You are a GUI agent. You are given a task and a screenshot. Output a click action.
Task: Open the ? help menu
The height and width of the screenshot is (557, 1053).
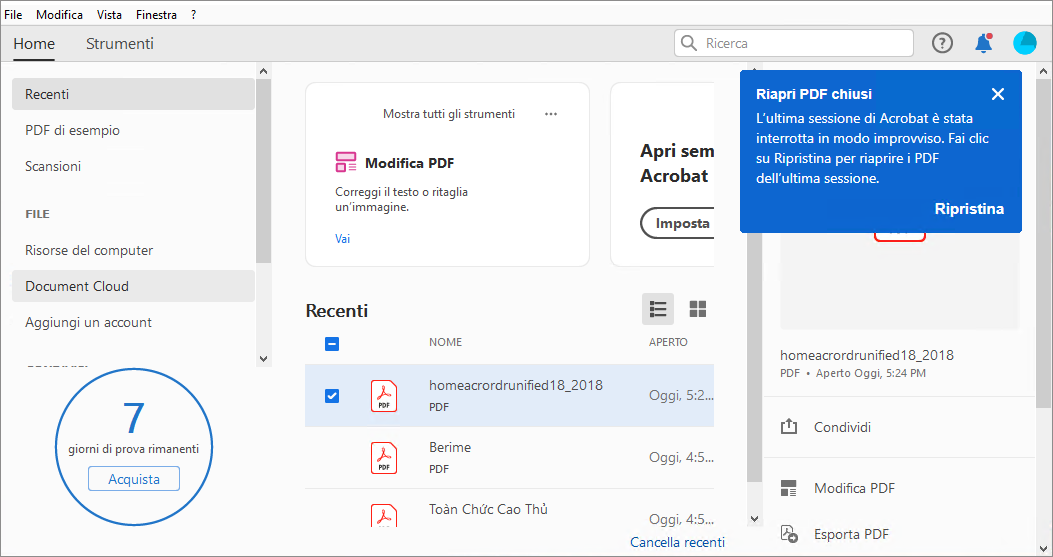click(193, 14)
